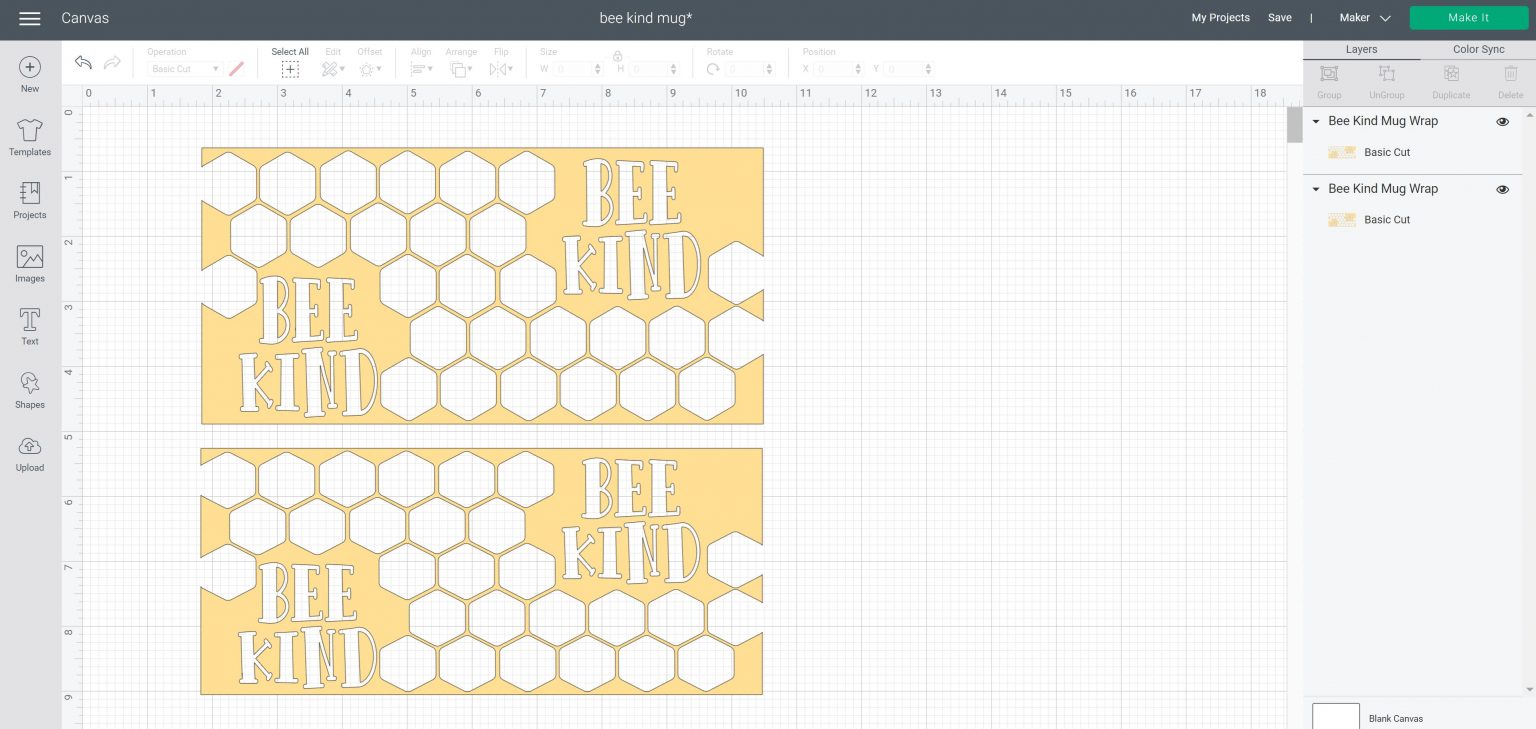Switch to the Color Sync tab

tap(1478, 49)
